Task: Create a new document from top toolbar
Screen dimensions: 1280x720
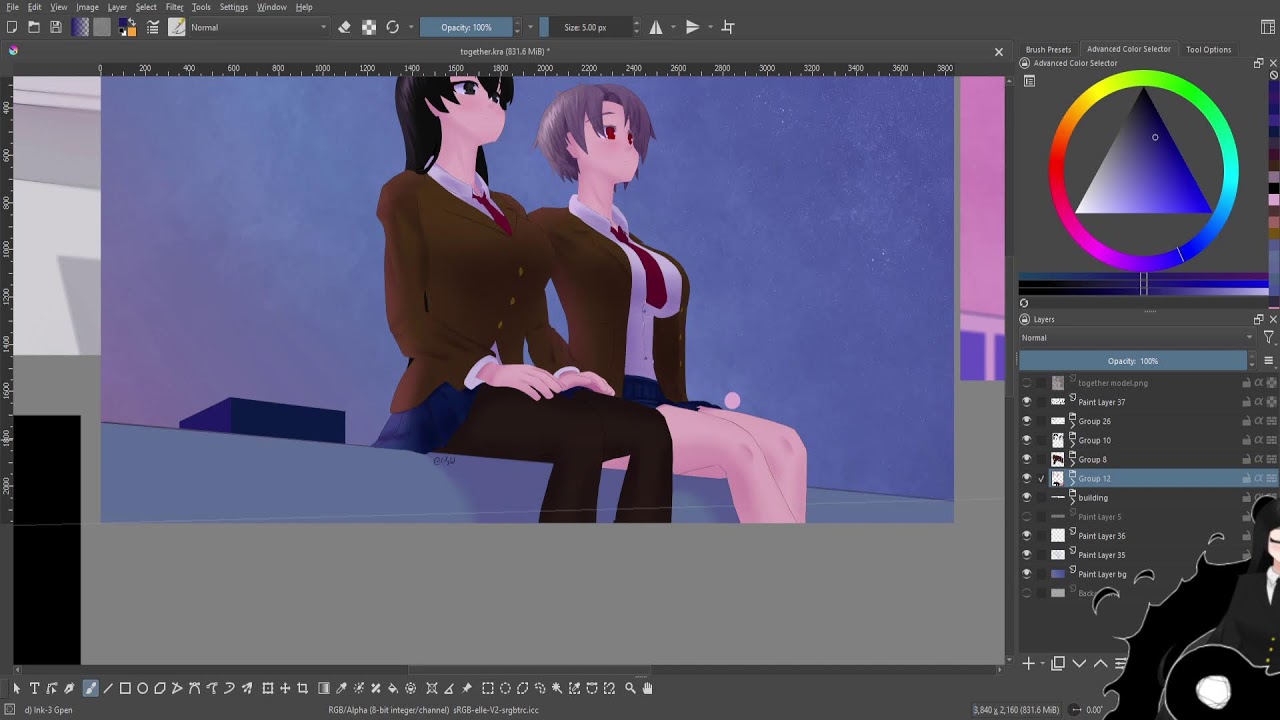Action: 12,28
